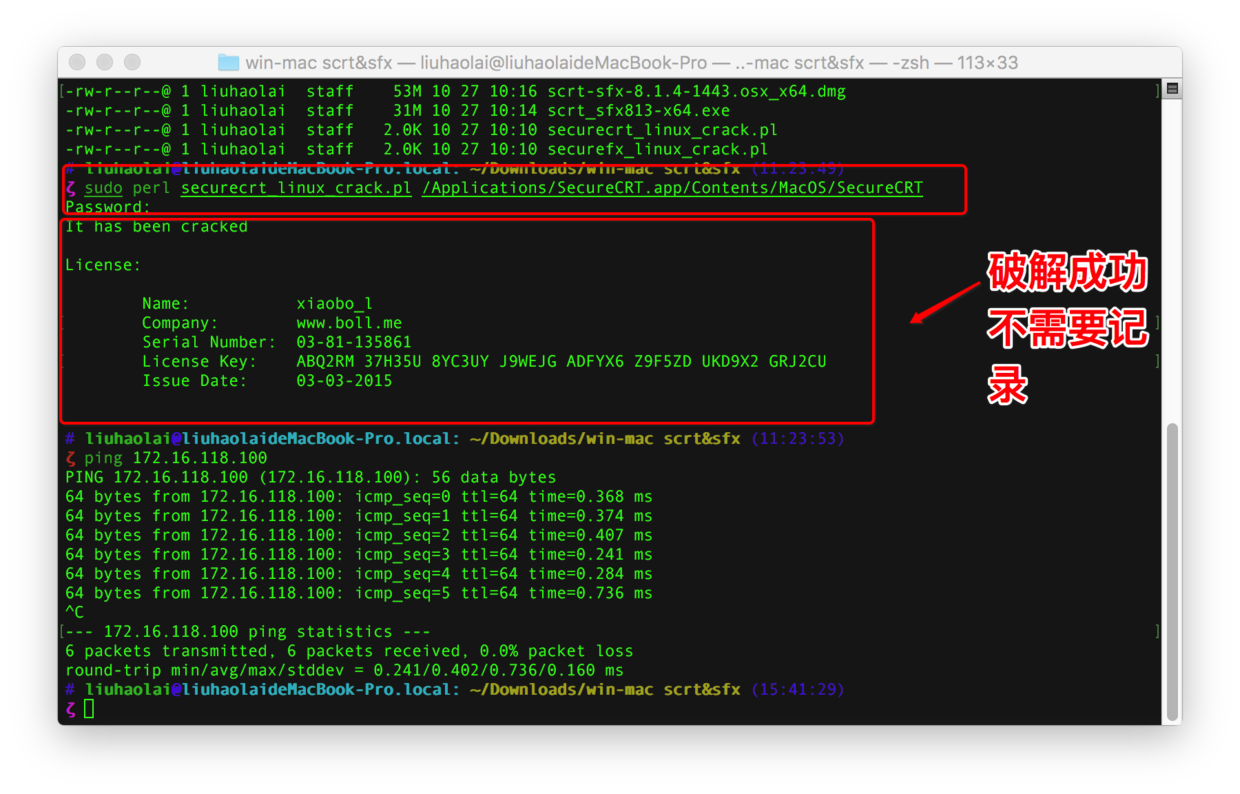This screenshot has height=794, width=1240.
Task: Click the 'ping statistics' summary header
Action: pyautogui.click(x=248, y=631)
